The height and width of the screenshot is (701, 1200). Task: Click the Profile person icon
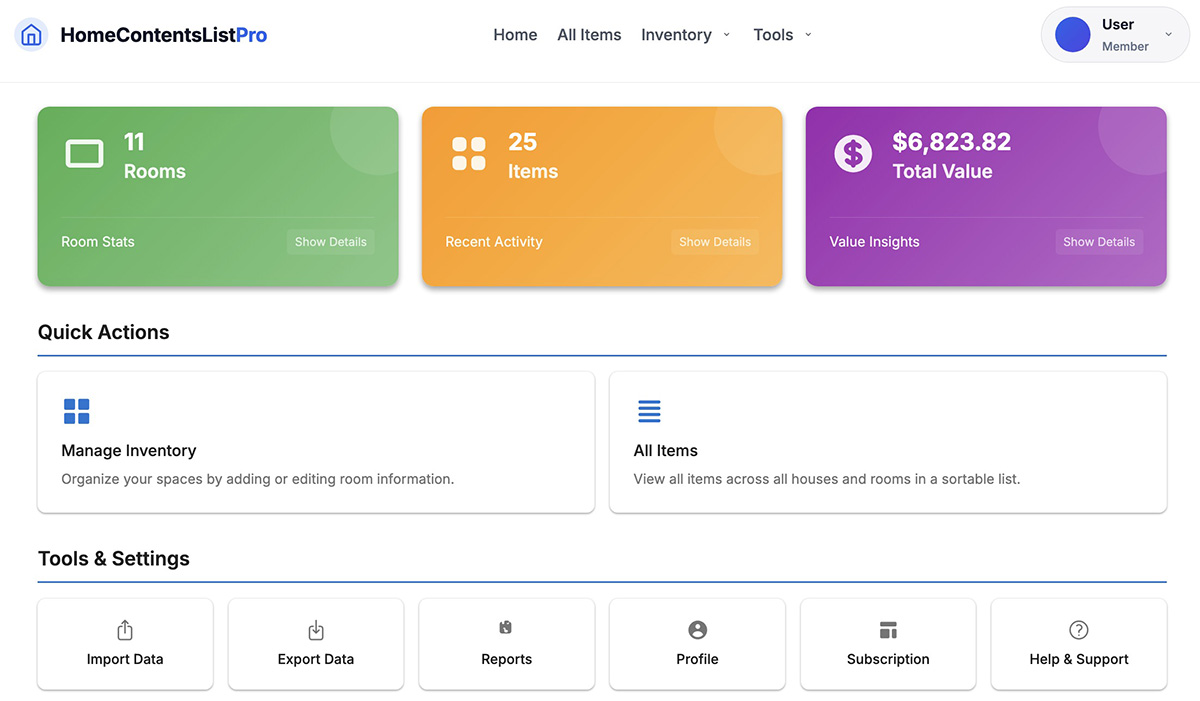(x=697, y=630)
